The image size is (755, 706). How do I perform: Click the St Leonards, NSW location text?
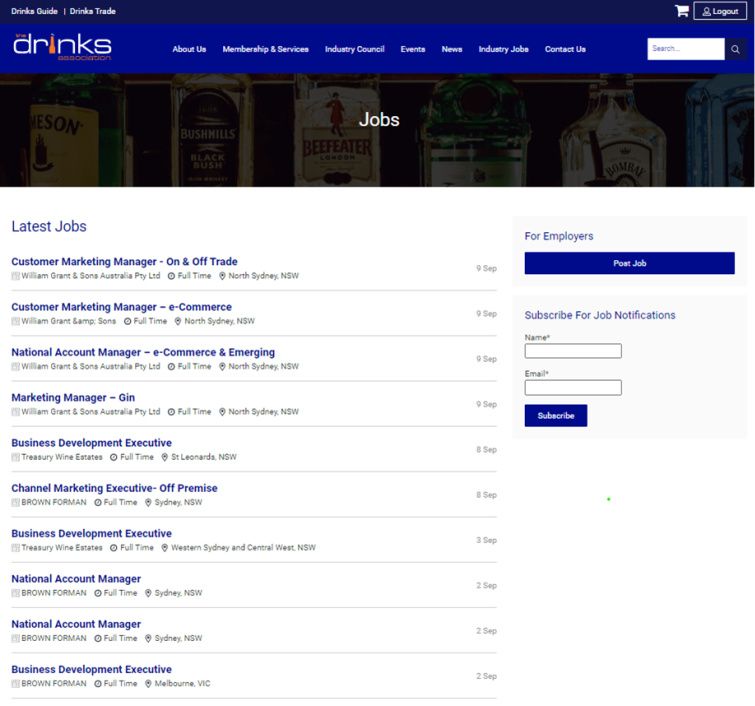click(204, 457)
